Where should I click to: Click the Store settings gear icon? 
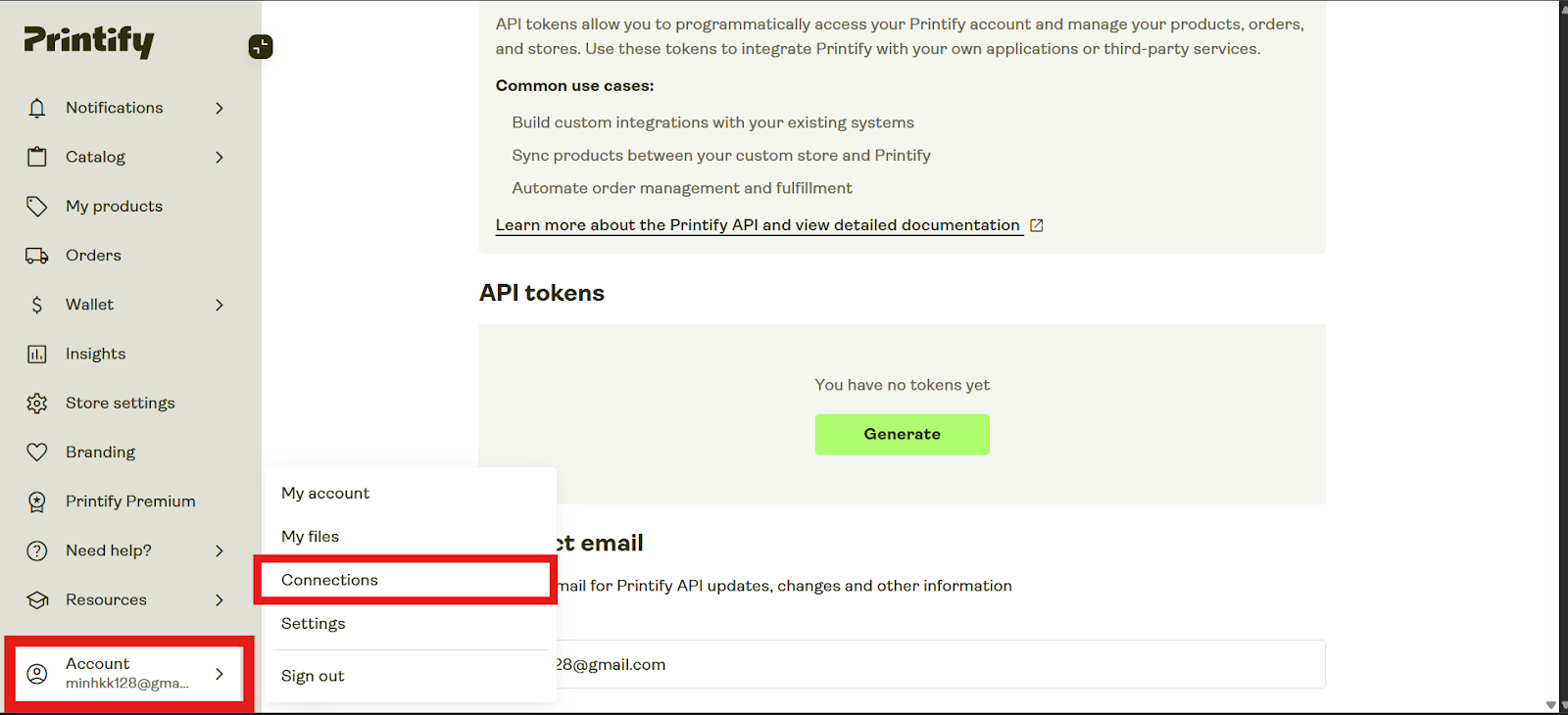click(x=37, y=403)
